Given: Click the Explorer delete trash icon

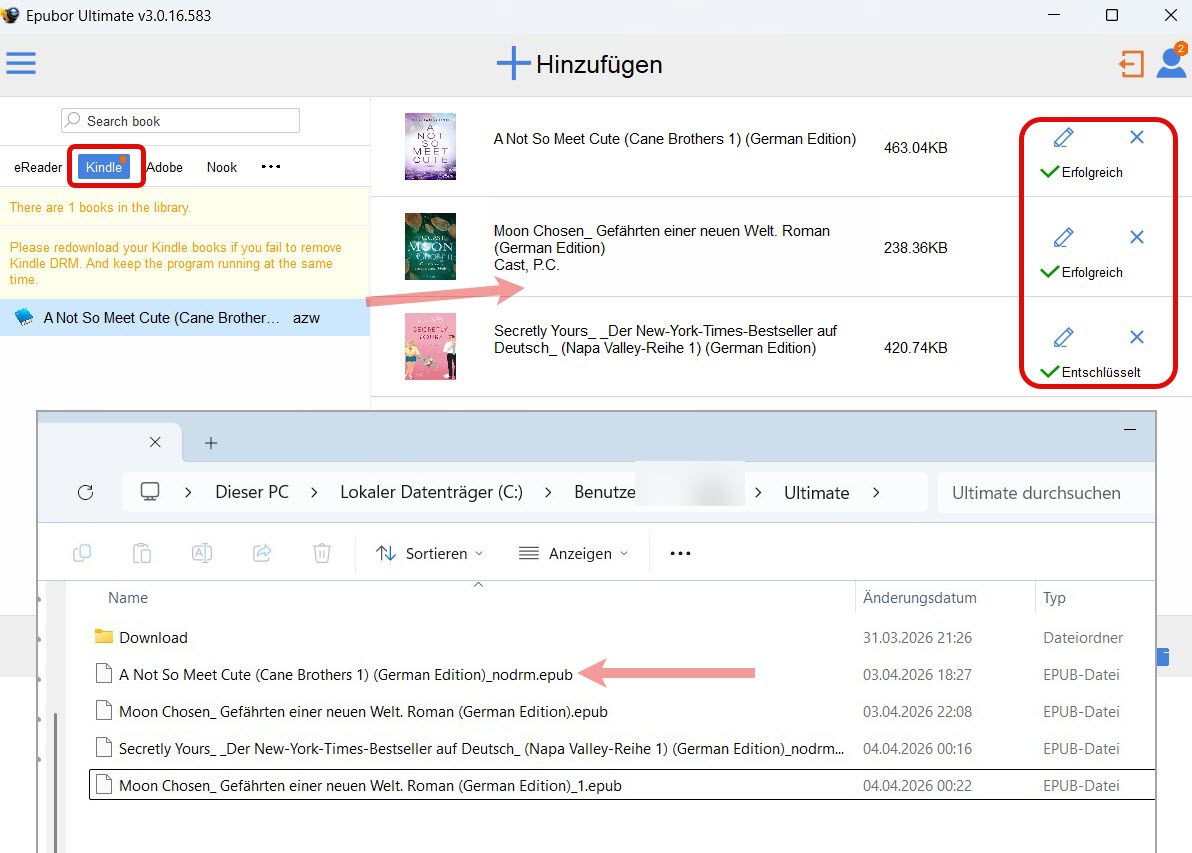Looking at the screenshot, I should [x=322, y=553].
